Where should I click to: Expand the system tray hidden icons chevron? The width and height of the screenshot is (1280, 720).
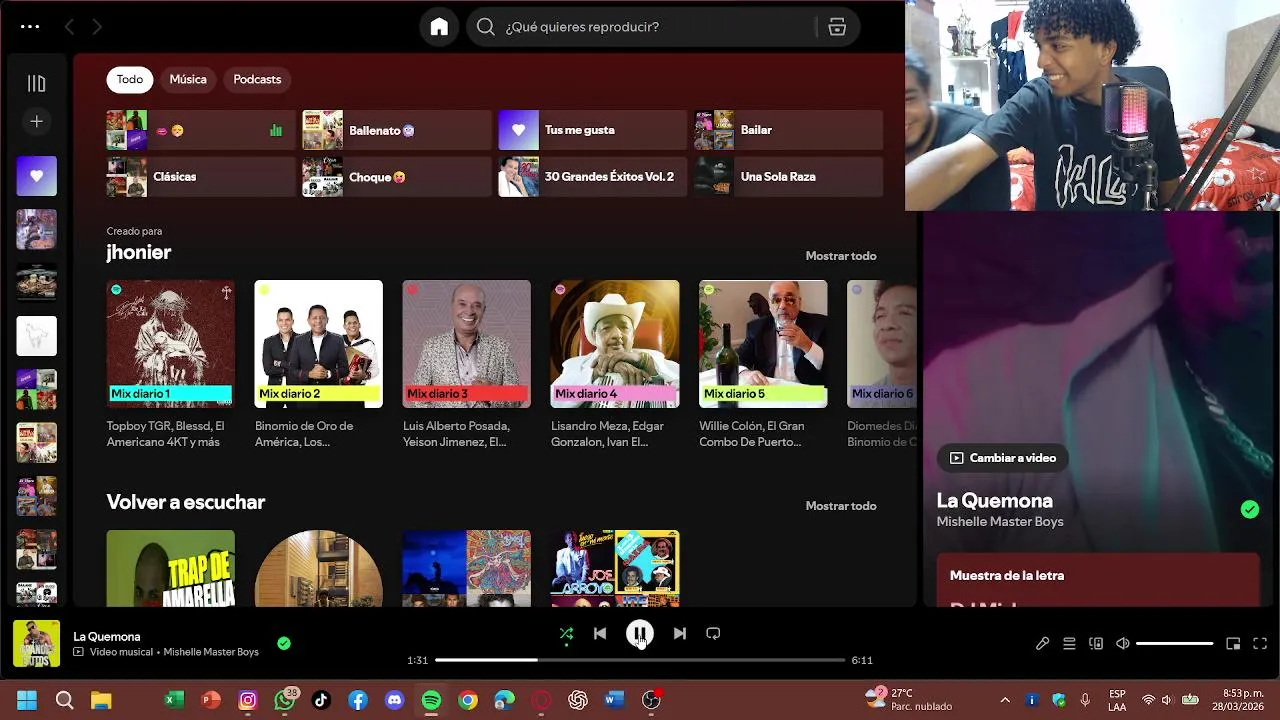[x=1005, y=700]
